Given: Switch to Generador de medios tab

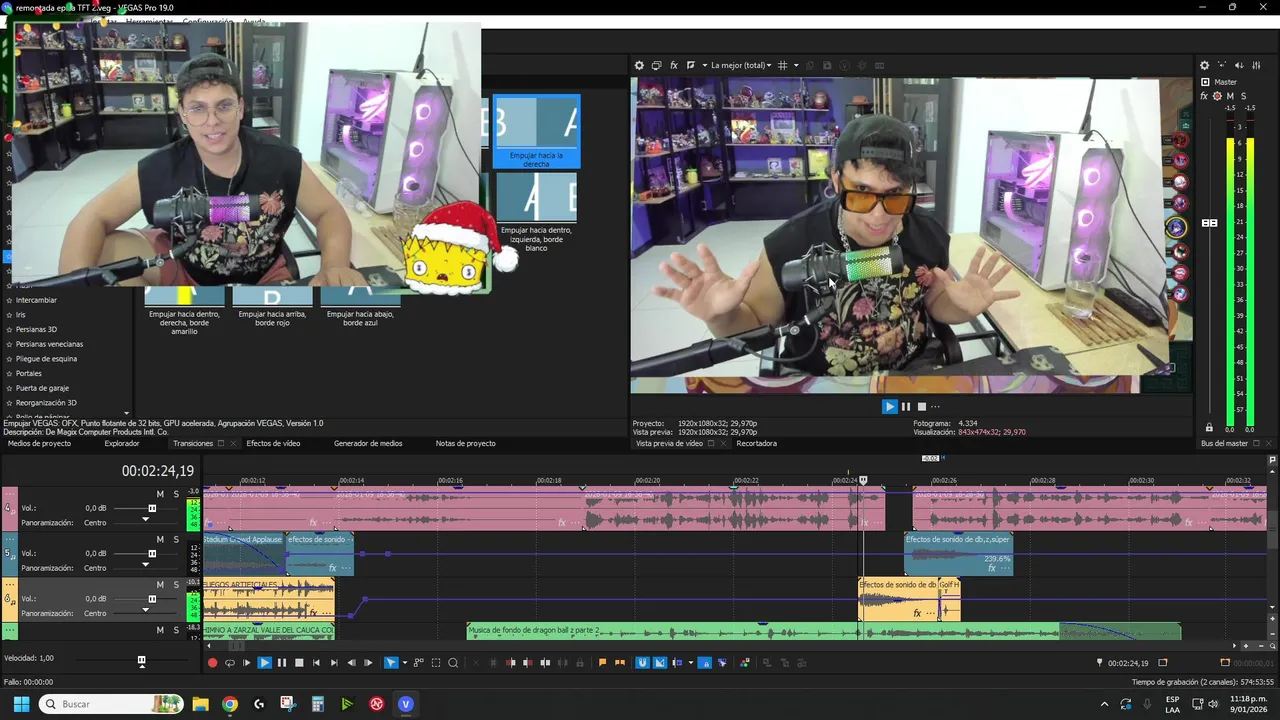Looking at the screenshot, I should point(368,443).
